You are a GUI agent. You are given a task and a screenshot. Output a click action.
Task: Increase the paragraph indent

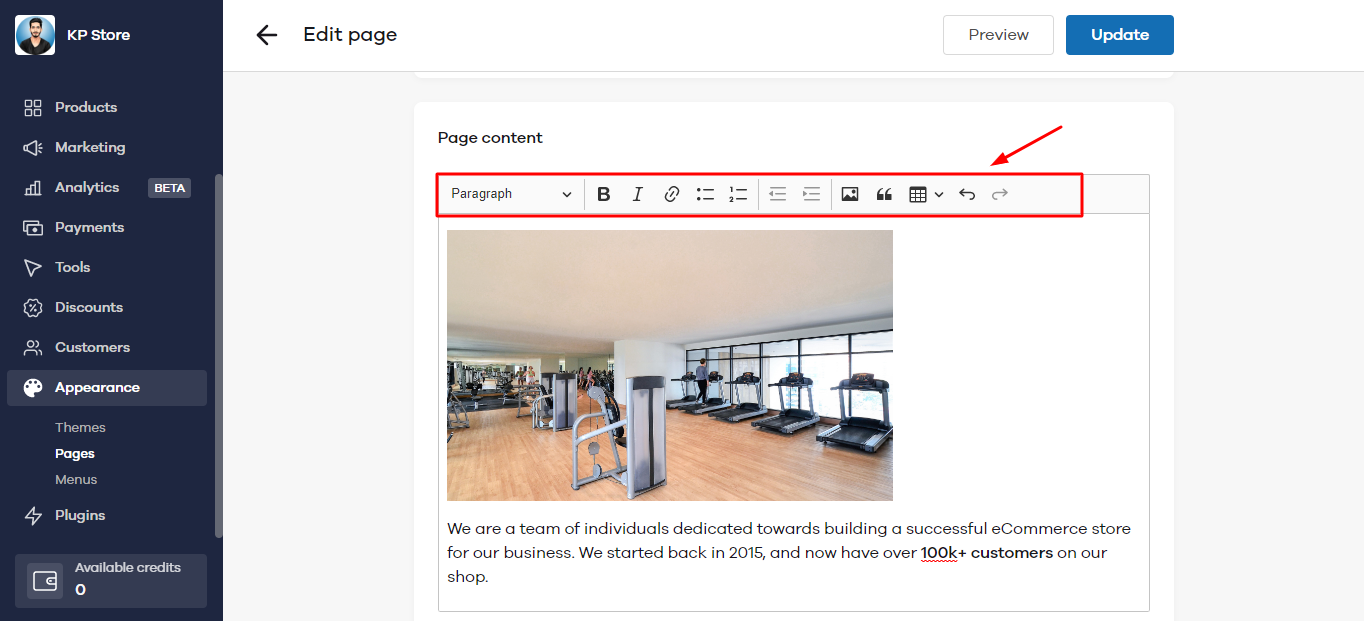812,194
